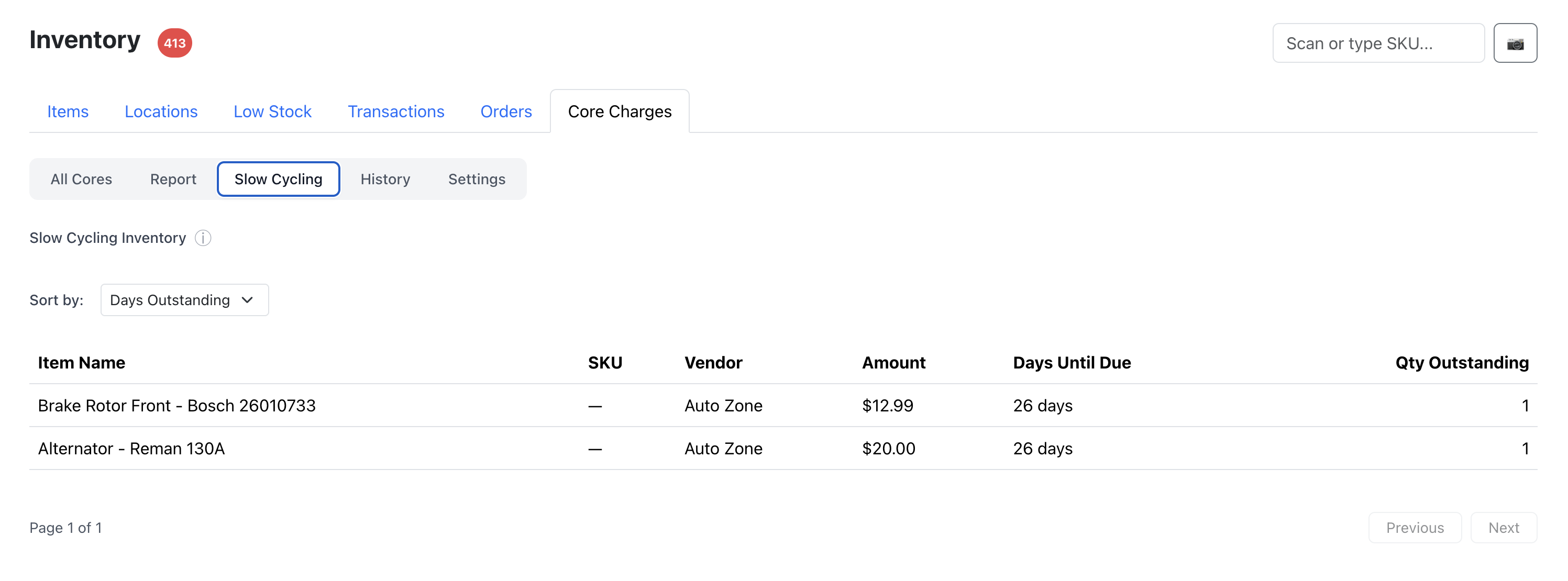Click quantity 1 in the Brake Rotor row
This screenshot has height=581, width=1568.
(x=1525, y=405)
